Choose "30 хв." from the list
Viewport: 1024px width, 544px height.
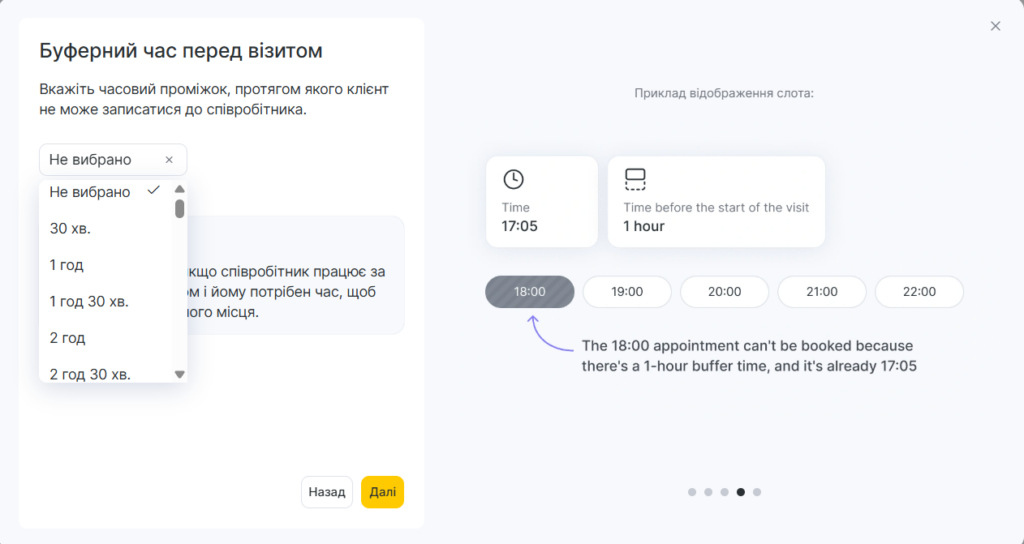coord(71,229)
